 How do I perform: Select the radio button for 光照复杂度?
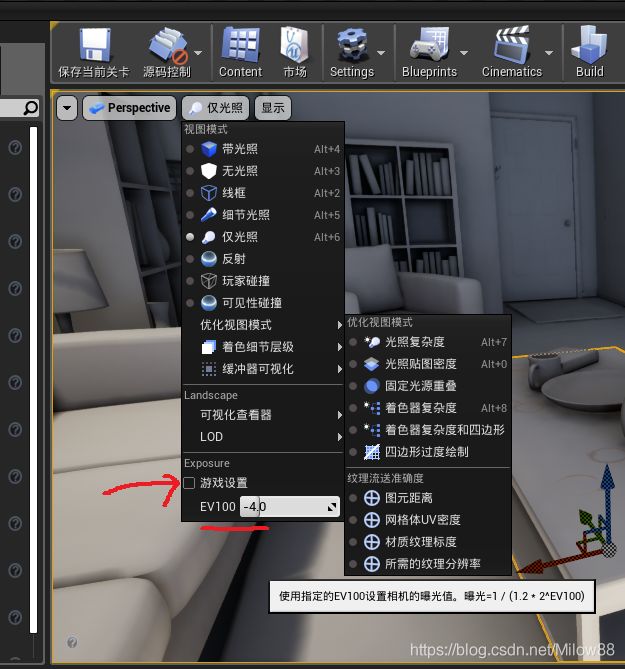click(x=353, y=342)
